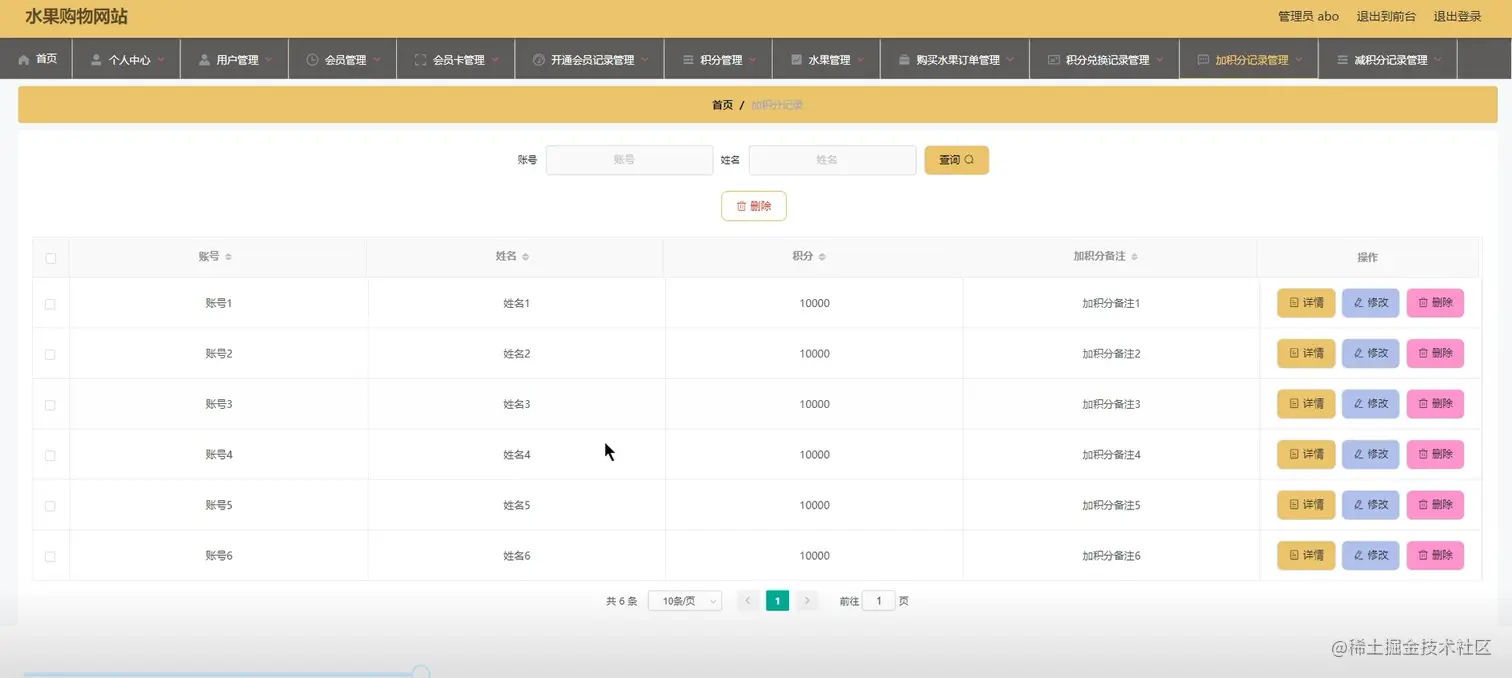The width and height of the screenshot is (1512, 678).
Task: Sort by 姓名 column arrows
Action: pos(525,257)
